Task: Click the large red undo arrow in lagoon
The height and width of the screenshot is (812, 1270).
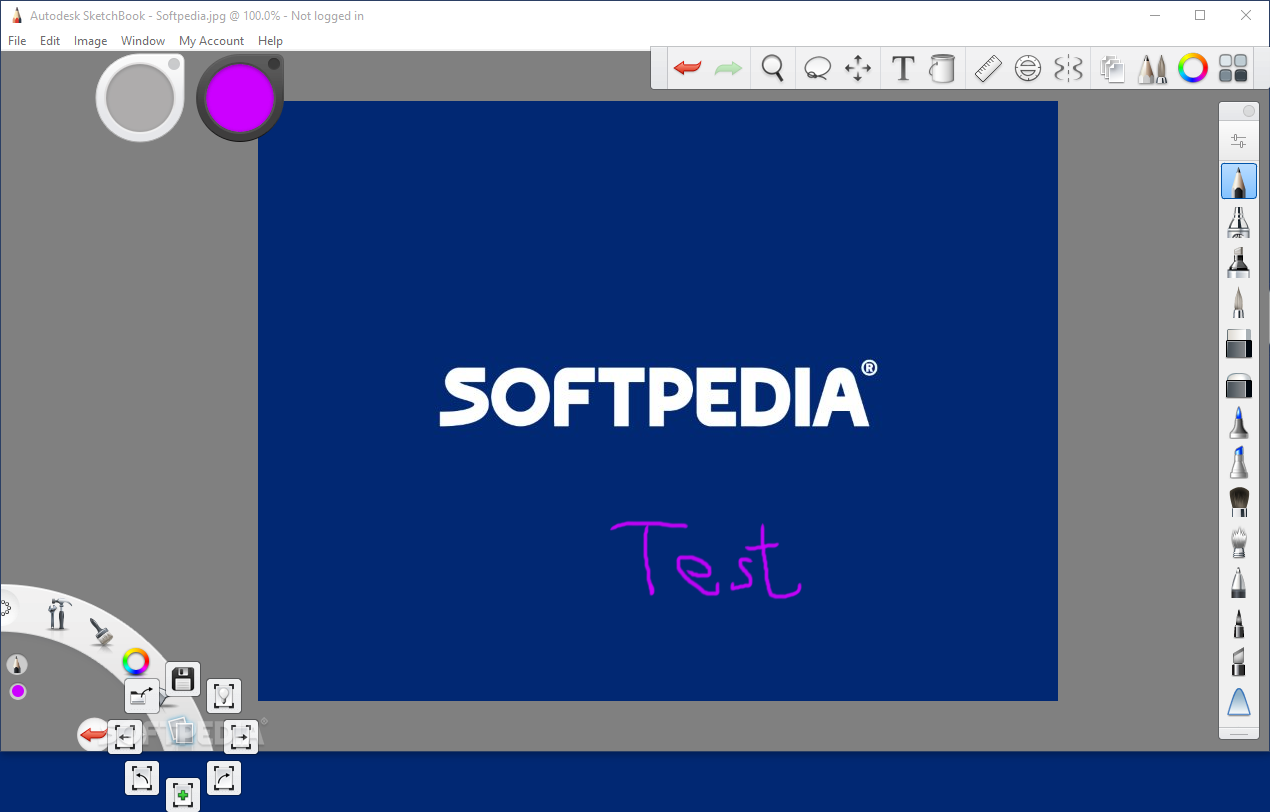Action: click(92, 736)
